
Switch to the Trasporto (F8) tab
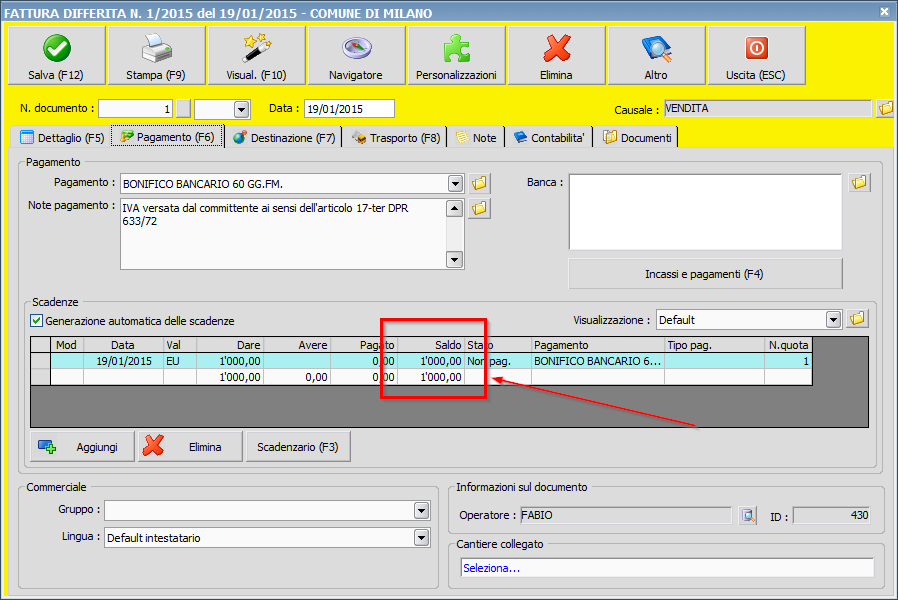click(390, 138)
